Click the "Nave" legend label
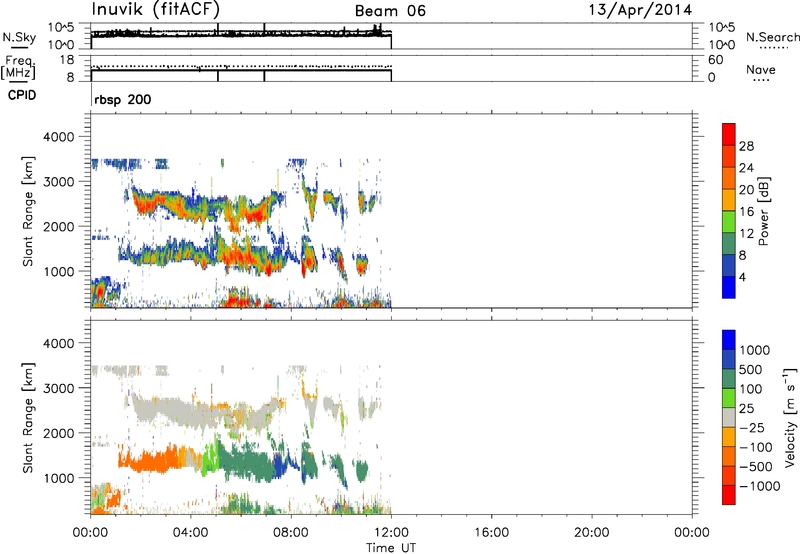The width and height of the screenshot is (800, 554). pos(761,70)
